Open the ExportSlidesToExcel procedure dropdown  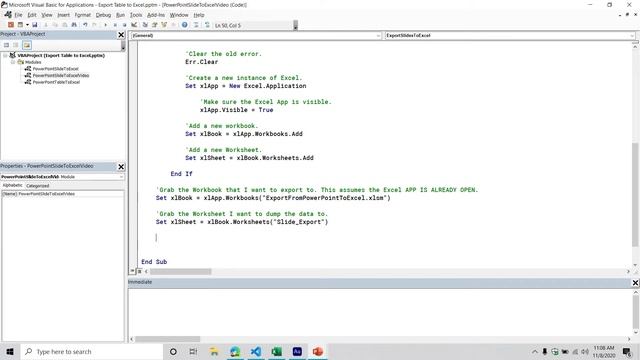point(632,36)
